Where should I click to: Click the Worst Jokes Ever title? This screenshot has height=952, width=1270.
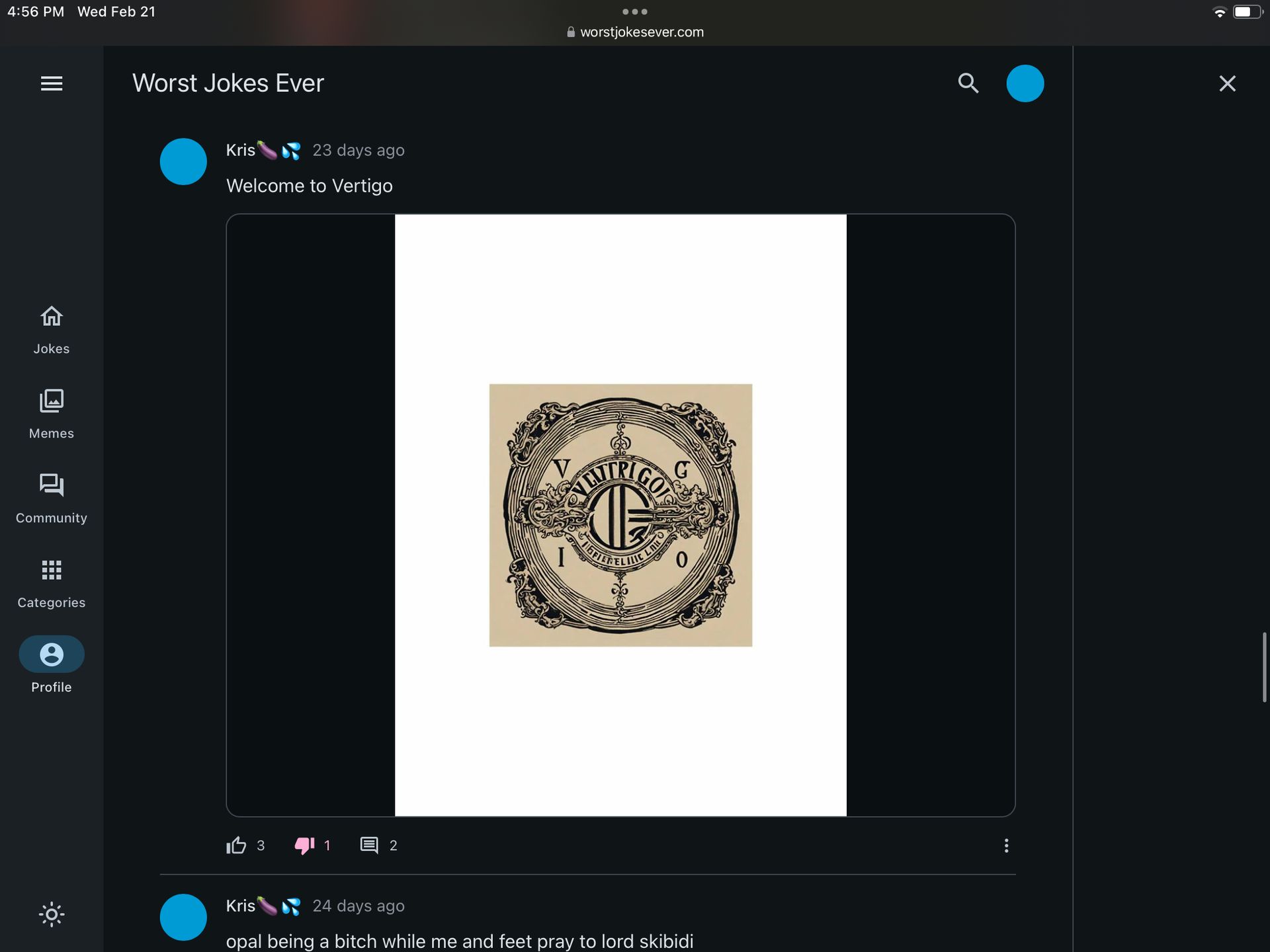(x=228, y=83)
